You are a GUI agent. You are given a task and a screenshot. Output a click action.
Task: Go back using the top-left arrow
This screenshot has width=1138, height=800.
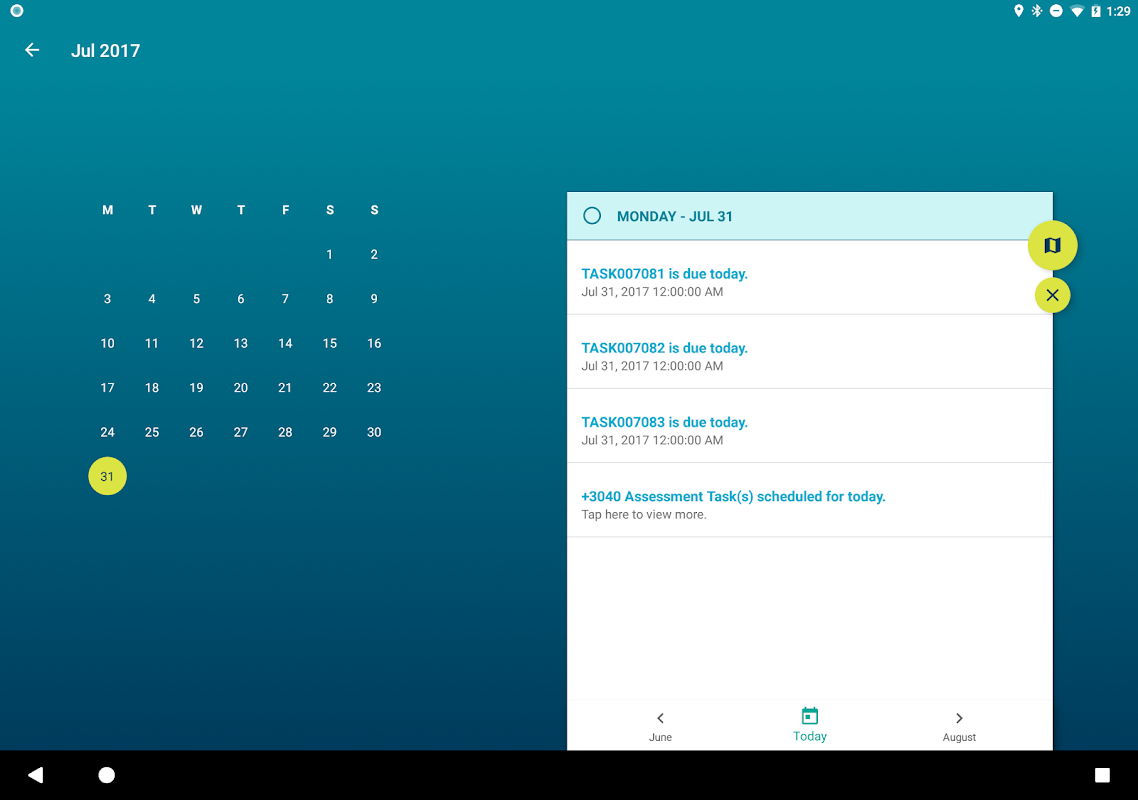[32, 50]
